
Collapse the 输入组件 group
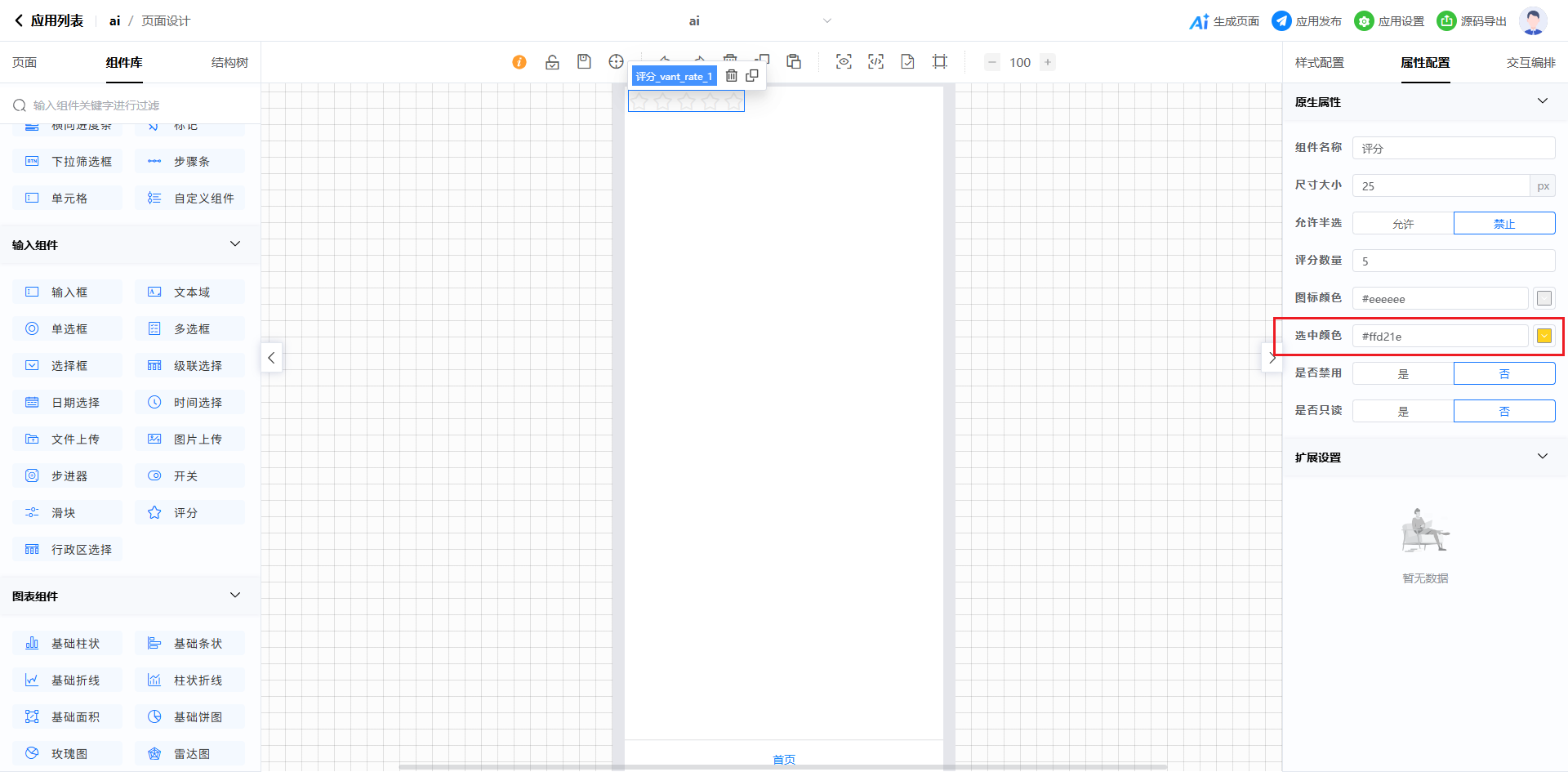pyautogui.click(x=235, y=244)
